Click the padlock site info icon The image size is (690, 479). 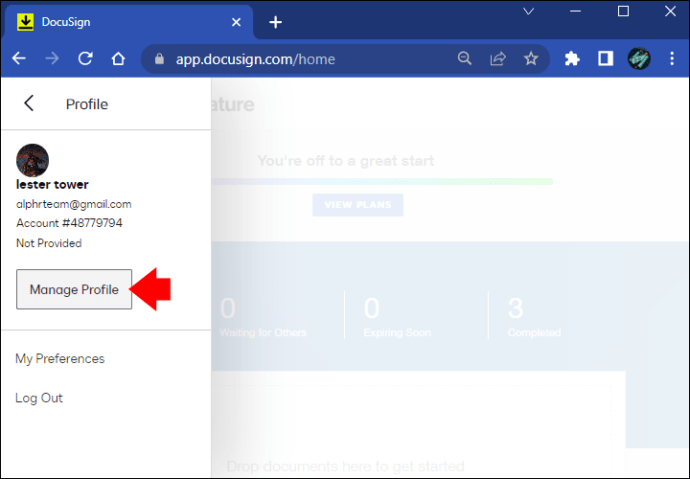click(159, 59)
